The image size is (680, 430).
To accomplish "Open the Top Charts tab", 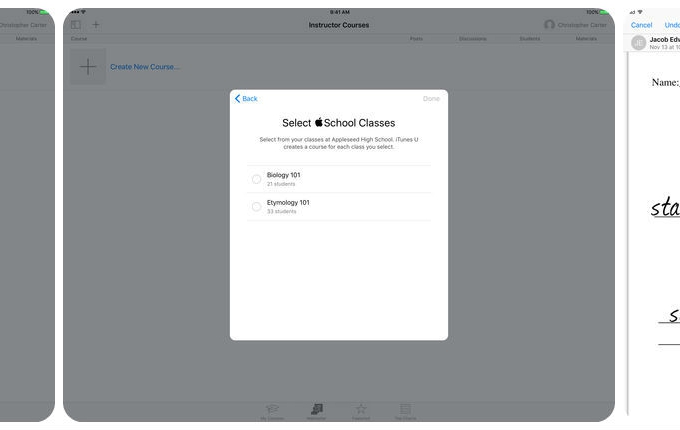I will tap(405, 411).
